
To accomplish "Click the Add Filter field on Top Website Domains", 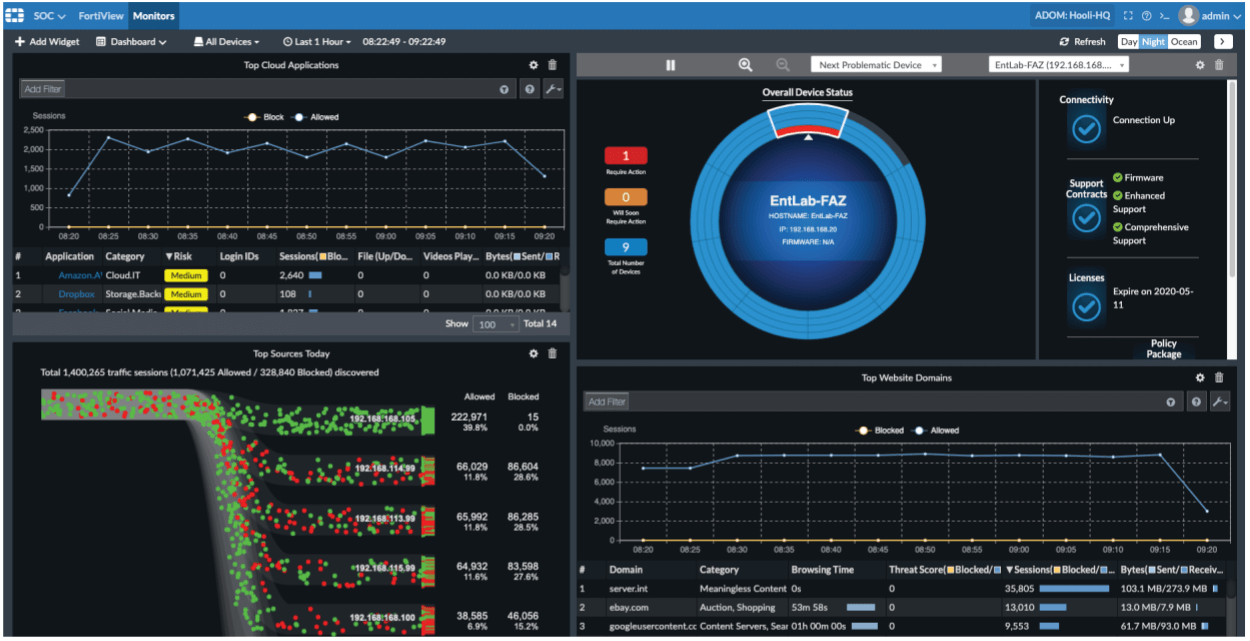I will [x=607, y=401].
